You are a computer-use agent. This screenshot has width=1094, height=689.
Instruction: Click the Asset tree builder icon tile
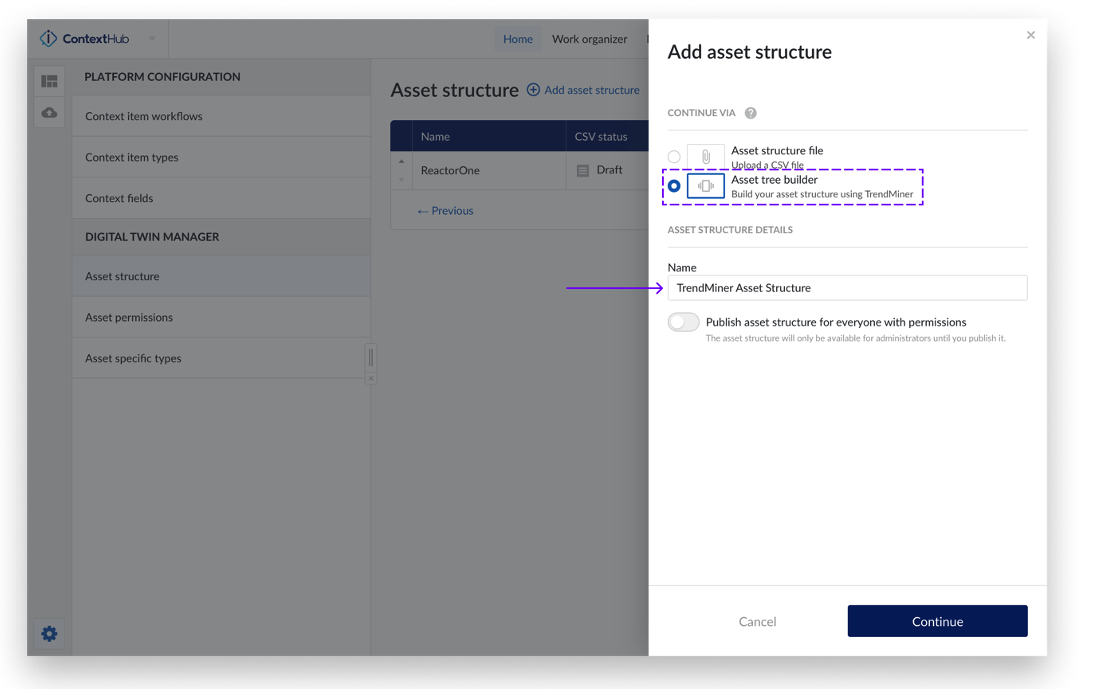point(705,186)
